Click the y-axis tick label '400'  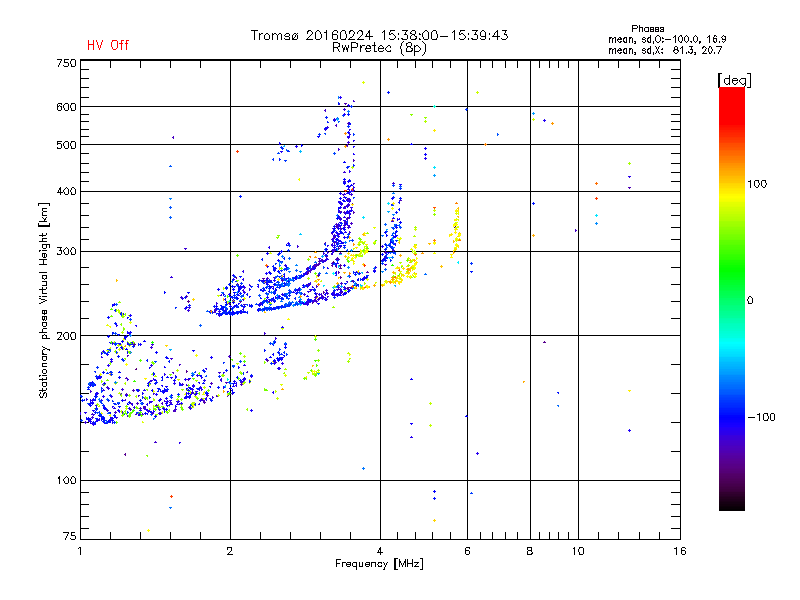[x=66, y=191]
